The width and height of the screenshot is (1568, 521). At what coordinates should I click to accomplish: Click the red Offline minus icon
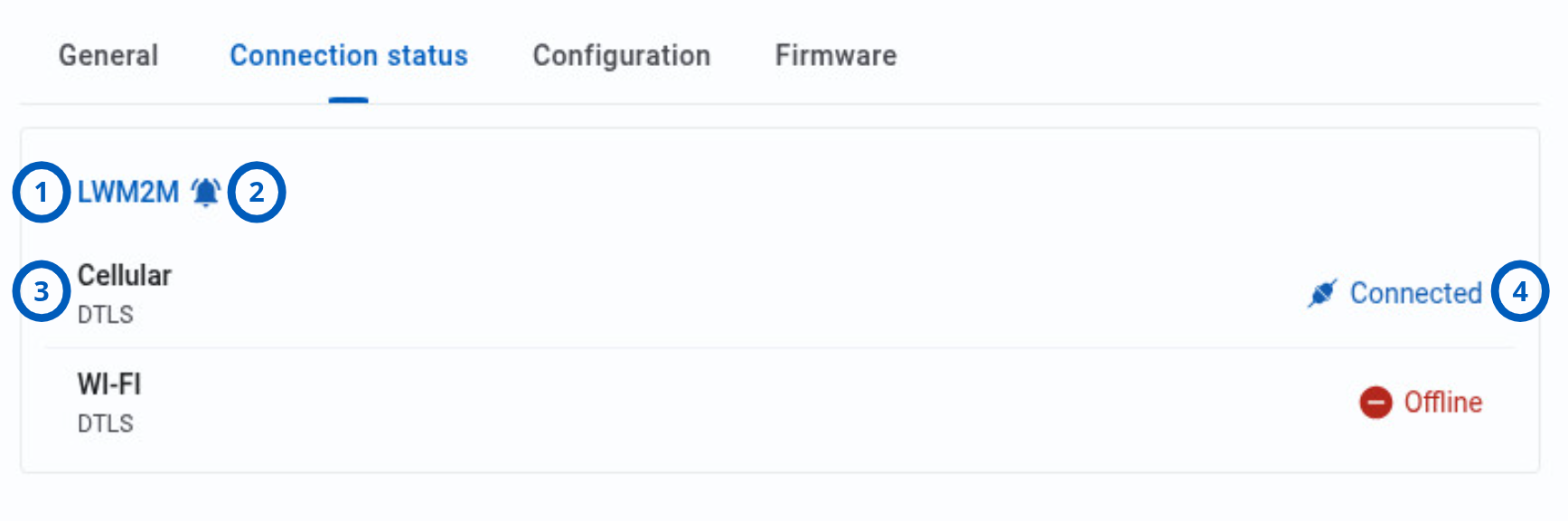(1376, 403)
